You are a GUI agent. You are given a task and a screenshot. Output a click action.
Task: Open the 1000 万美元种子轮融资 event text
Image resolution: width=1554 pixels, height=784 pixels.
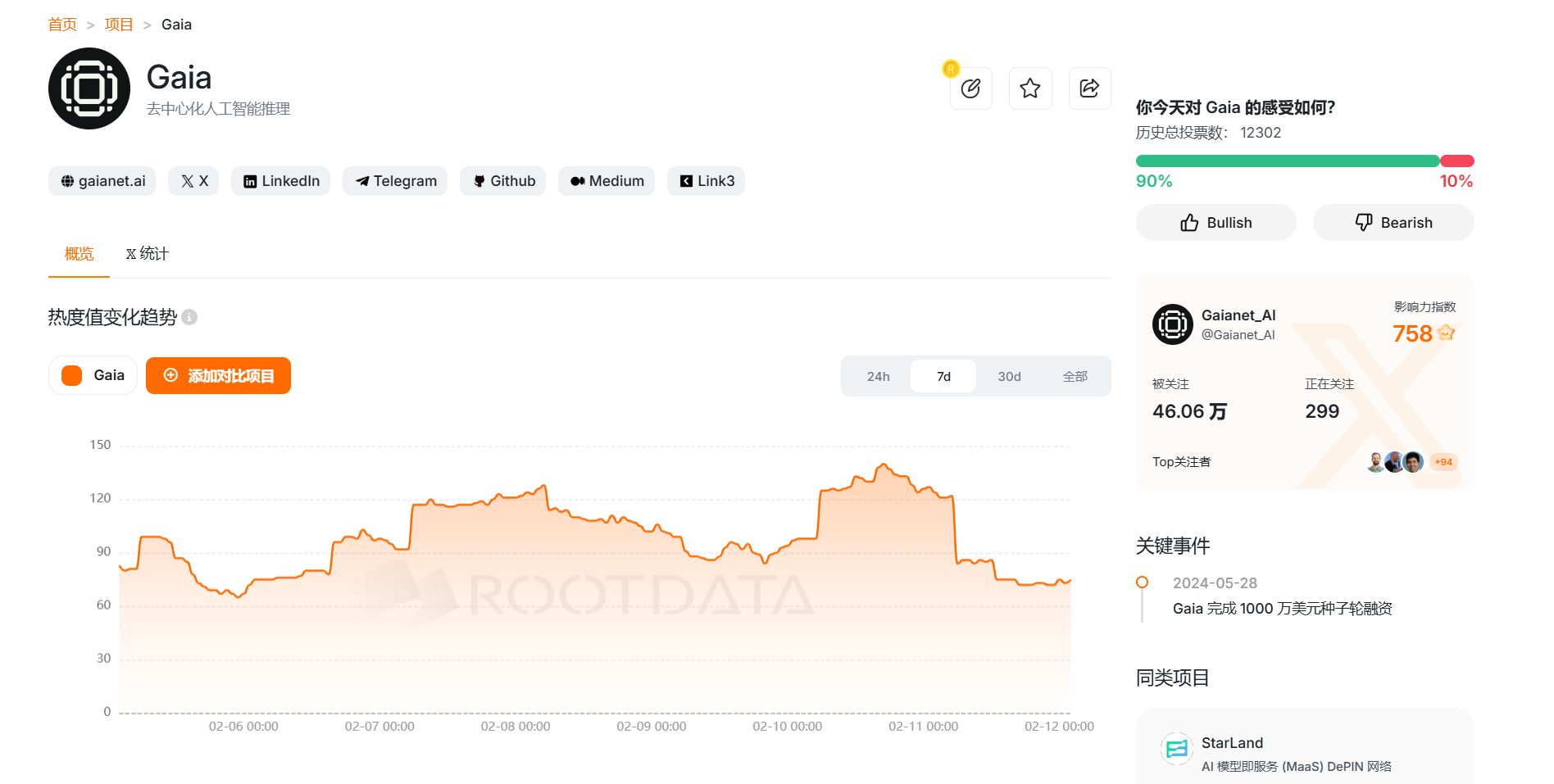(1282, 609)
